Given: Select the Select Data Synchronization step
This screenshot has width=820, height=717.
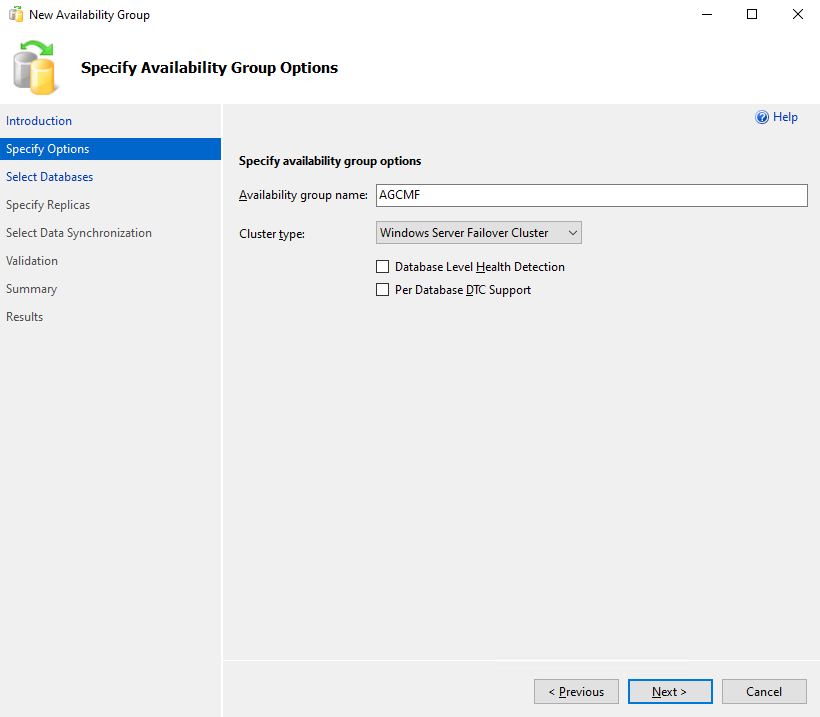Looking at the screenshot, I should (x=79, y=233).
